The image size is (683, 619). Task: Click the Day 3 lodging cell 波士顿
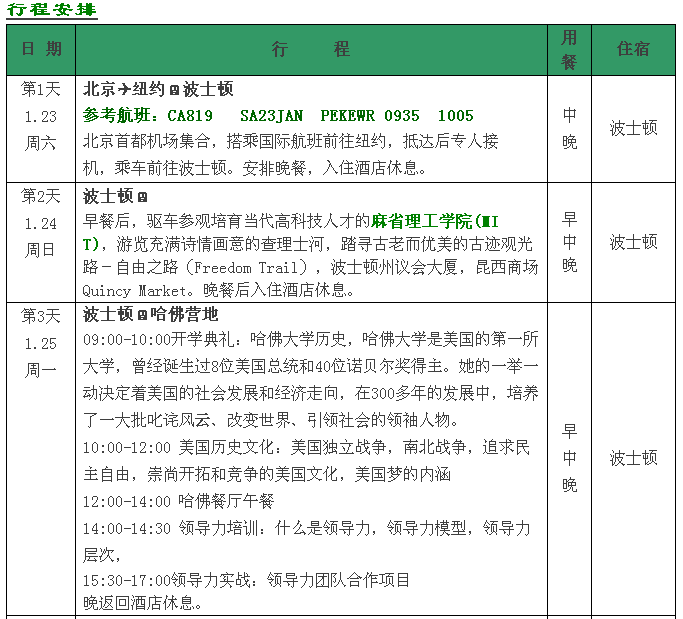click(x=633, y=458)
